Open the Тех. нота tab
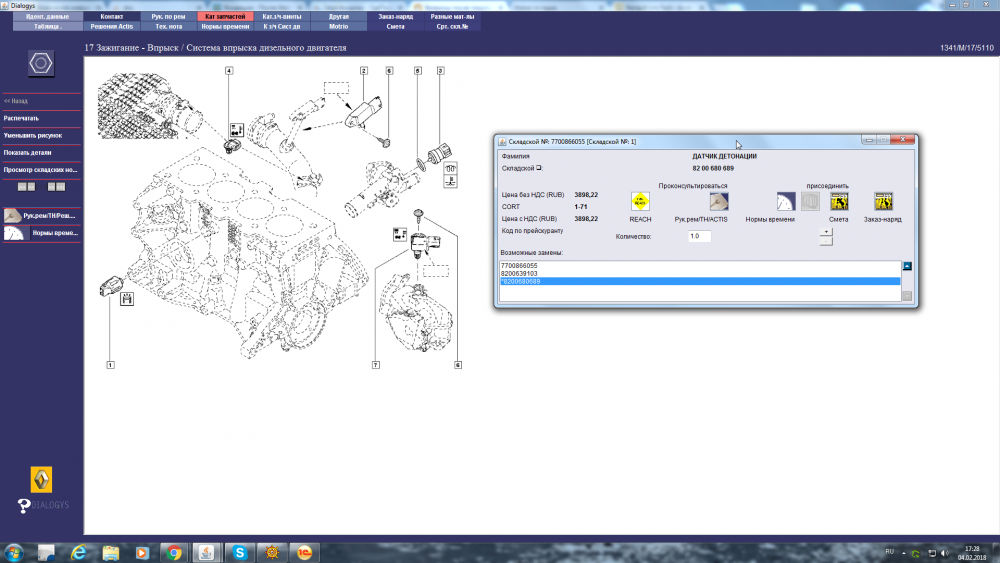1000x563 pixels. point(168,26)
